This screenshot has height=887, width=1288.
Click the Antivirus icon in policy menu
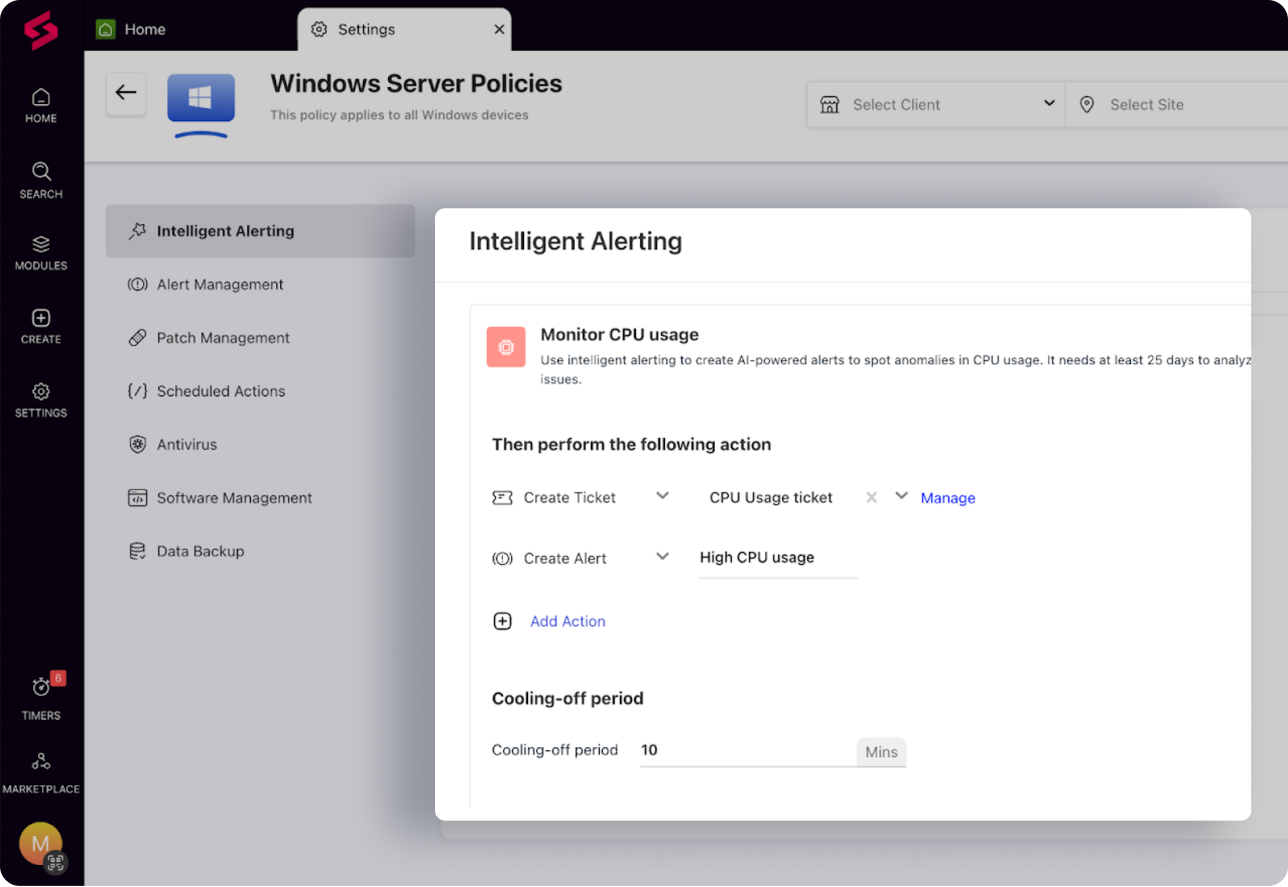(x=137, y=444)
